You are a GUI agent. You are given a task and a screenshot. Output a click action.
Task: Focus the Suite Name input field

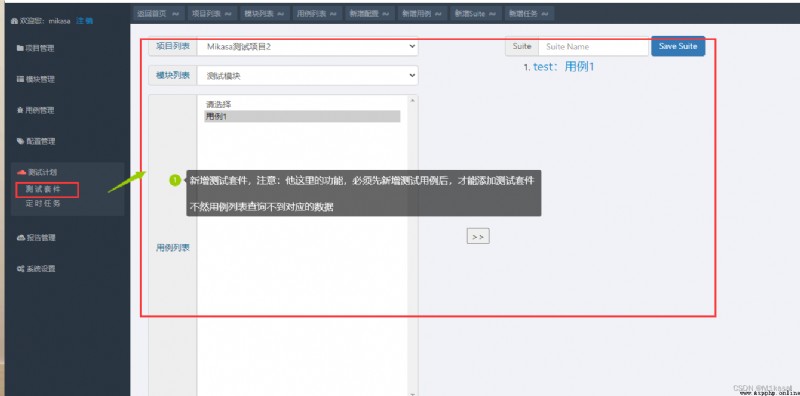(x=593, y=46)
